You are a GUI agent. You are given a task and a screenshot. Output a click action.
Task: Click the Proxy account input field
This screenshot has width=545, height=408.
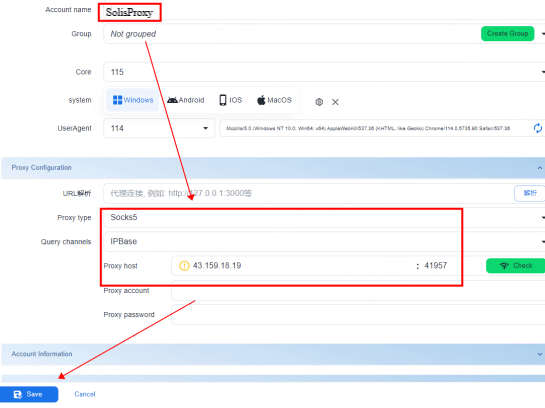358,291
